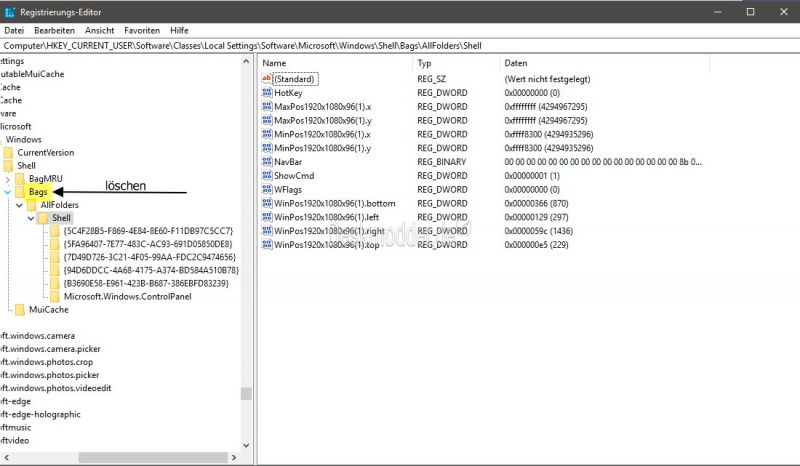Click the ShowCmd value icon
This screenshot has height=466, width=800.
click(x=266, y=175)
